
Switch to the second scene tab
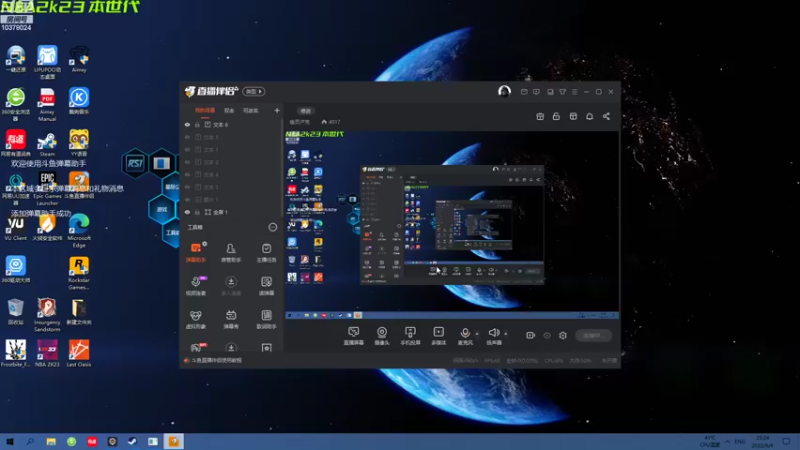(x=229, y=110)
